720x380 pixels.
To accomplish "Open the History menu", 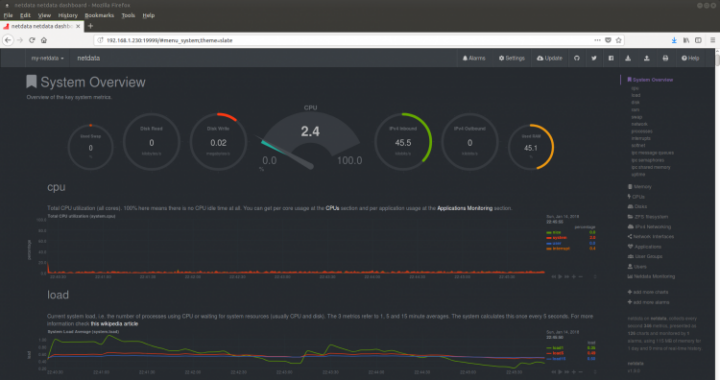I will click(x=68, y=15).
